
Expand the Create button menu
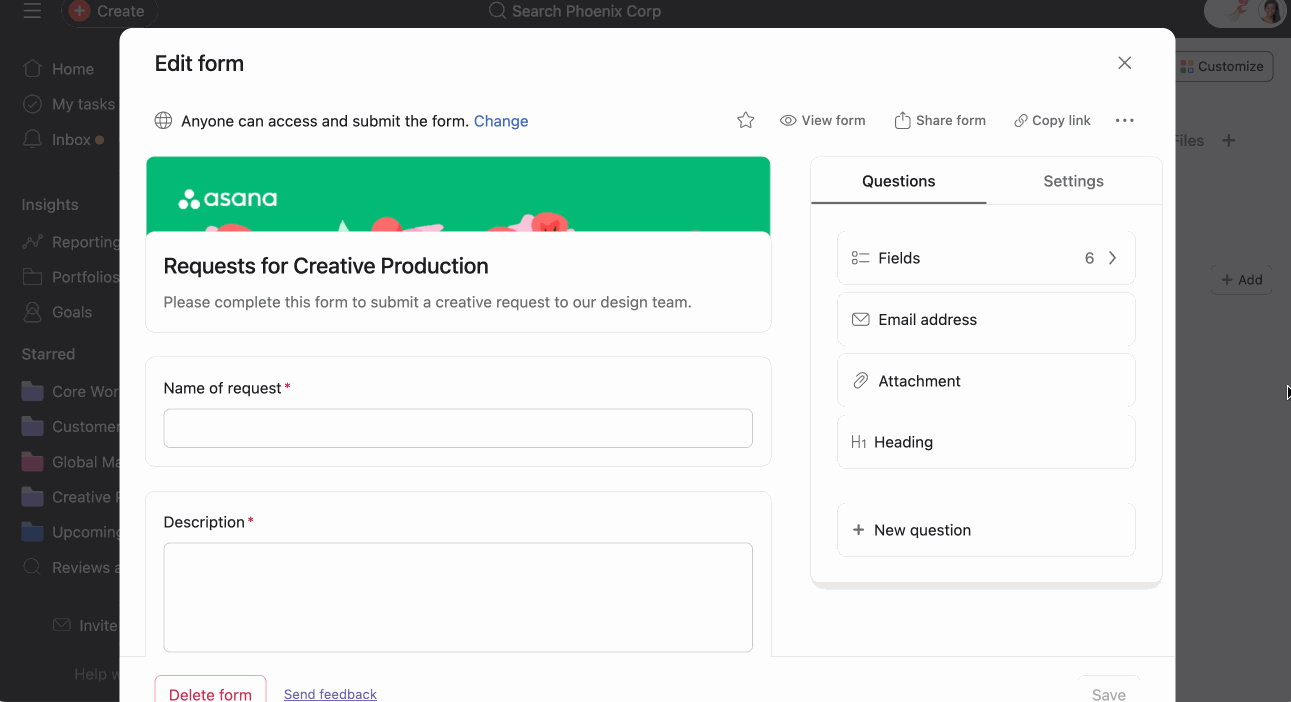pos(108,12)
